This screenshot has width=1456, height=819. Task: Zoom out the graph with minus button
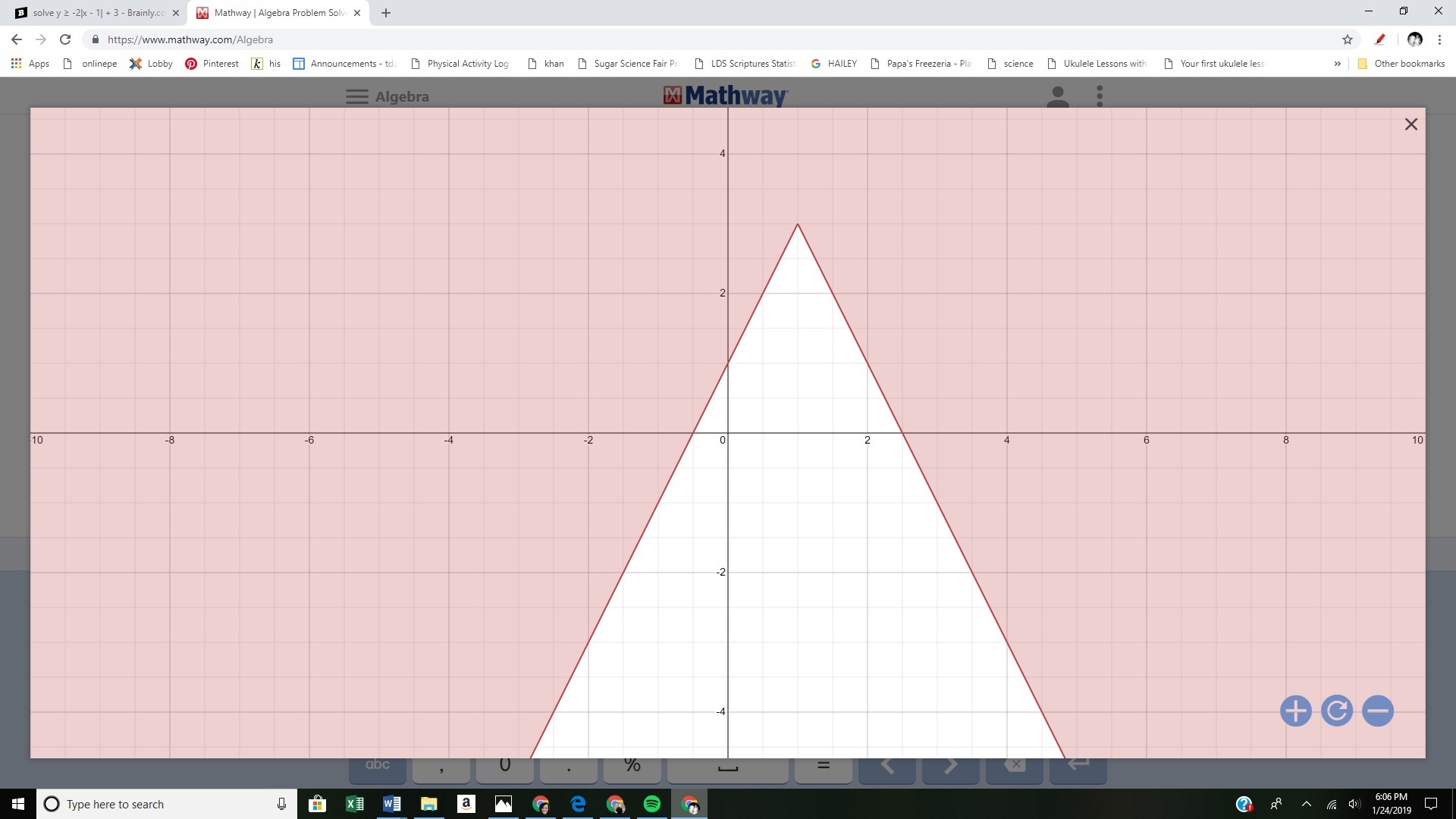click(1377, 711)
